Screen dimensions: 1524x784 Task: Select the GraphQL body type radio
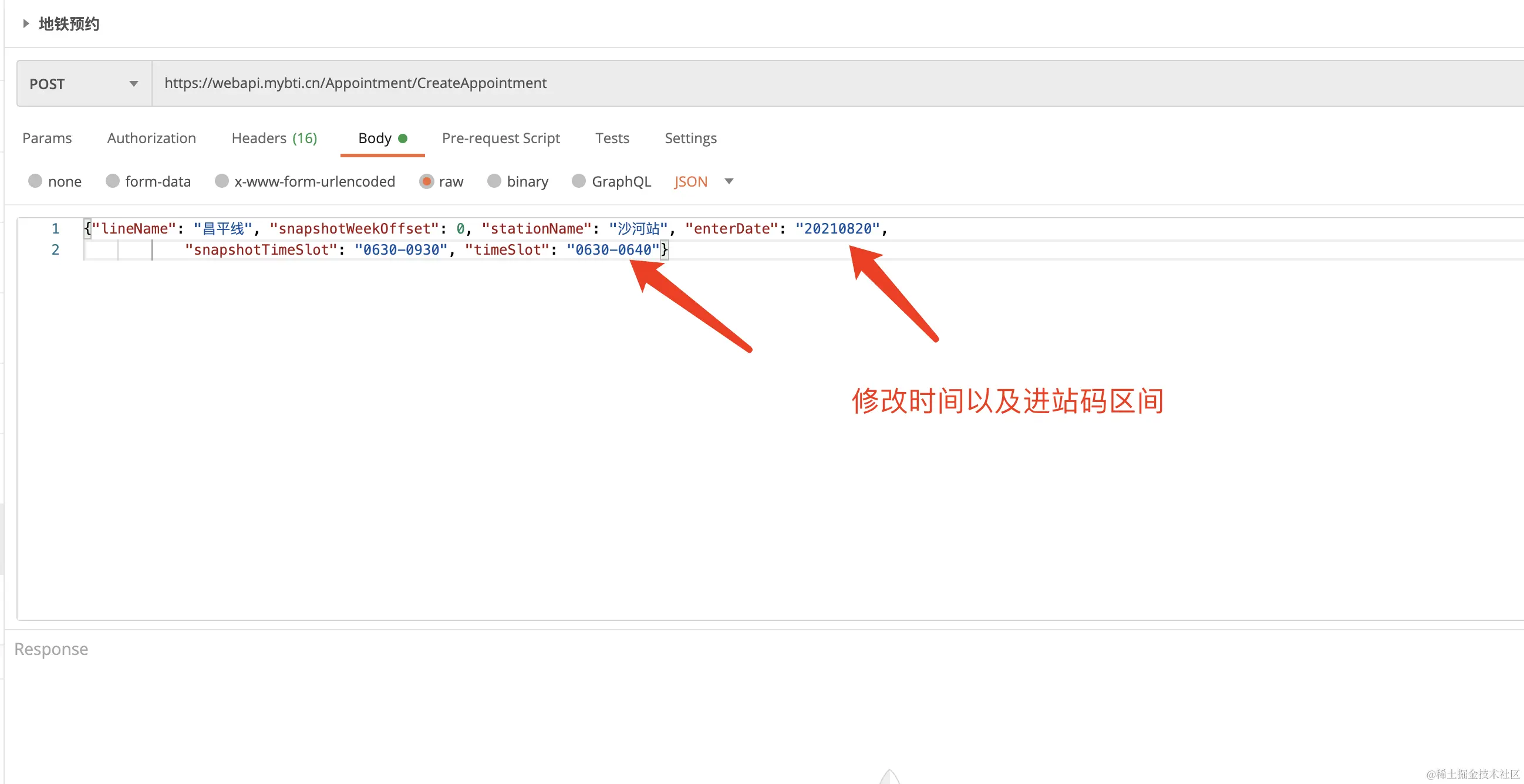(x=579, y=181)
